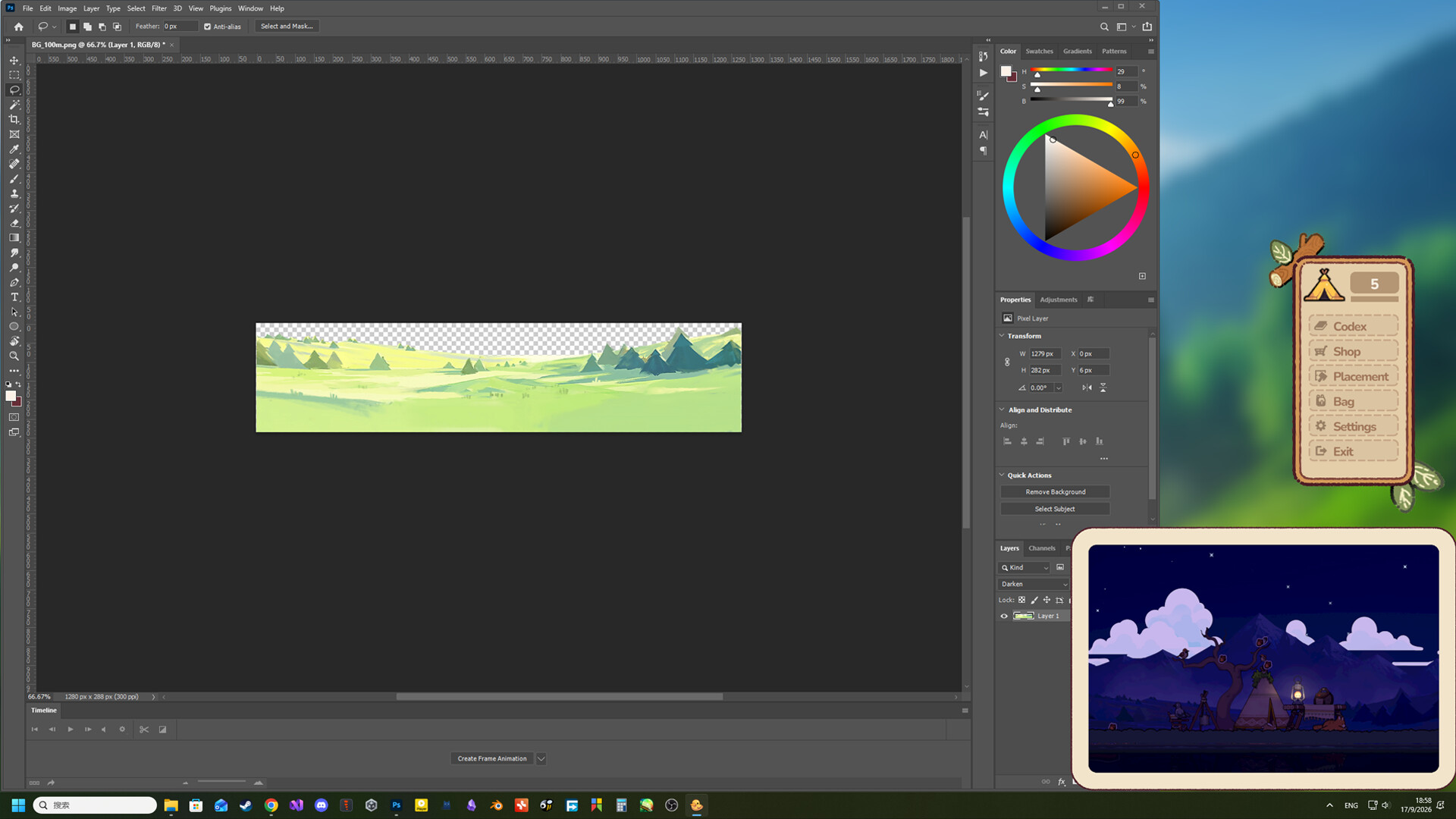
Task: Switch to the Adjustments tab
Action: [1059, 300]
